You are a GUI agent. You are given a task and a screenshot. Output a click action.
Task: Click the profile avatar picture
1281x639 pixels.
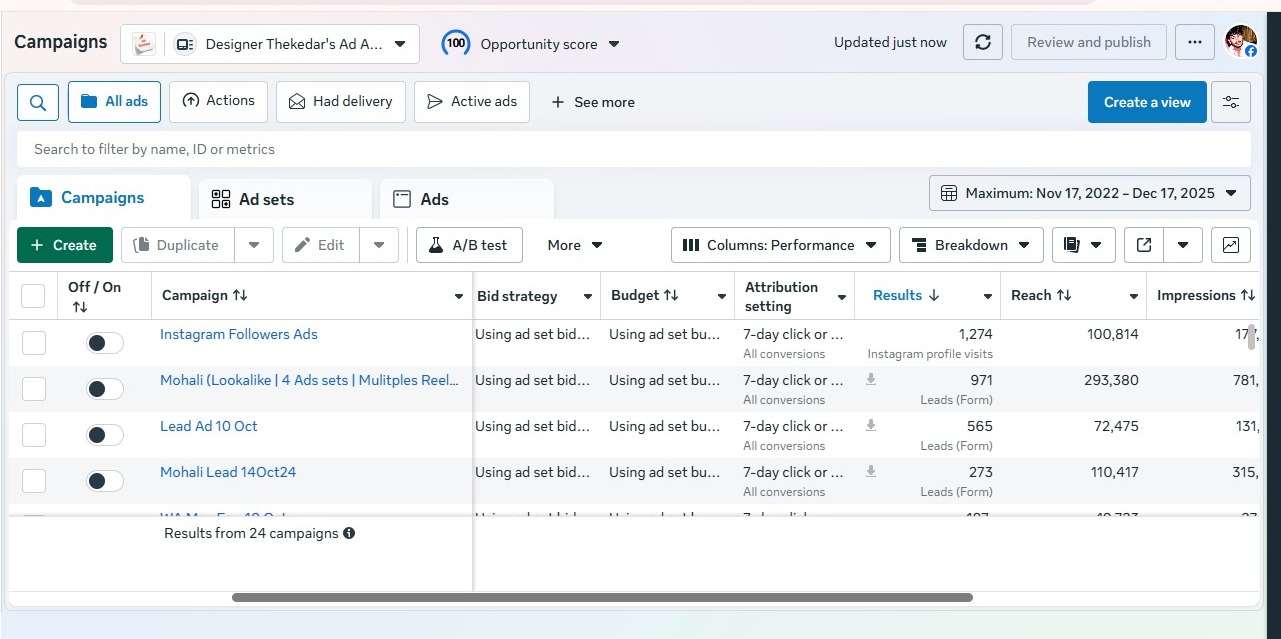(x=1240, y=42)
